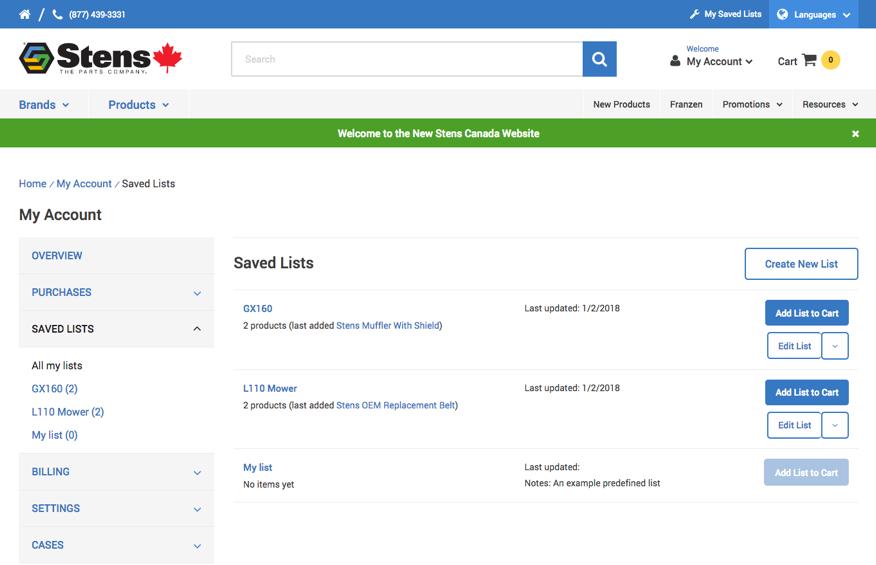The image size is (876, 565).
Task: Click the magnifying glass search button
Action: click(599, 59)
